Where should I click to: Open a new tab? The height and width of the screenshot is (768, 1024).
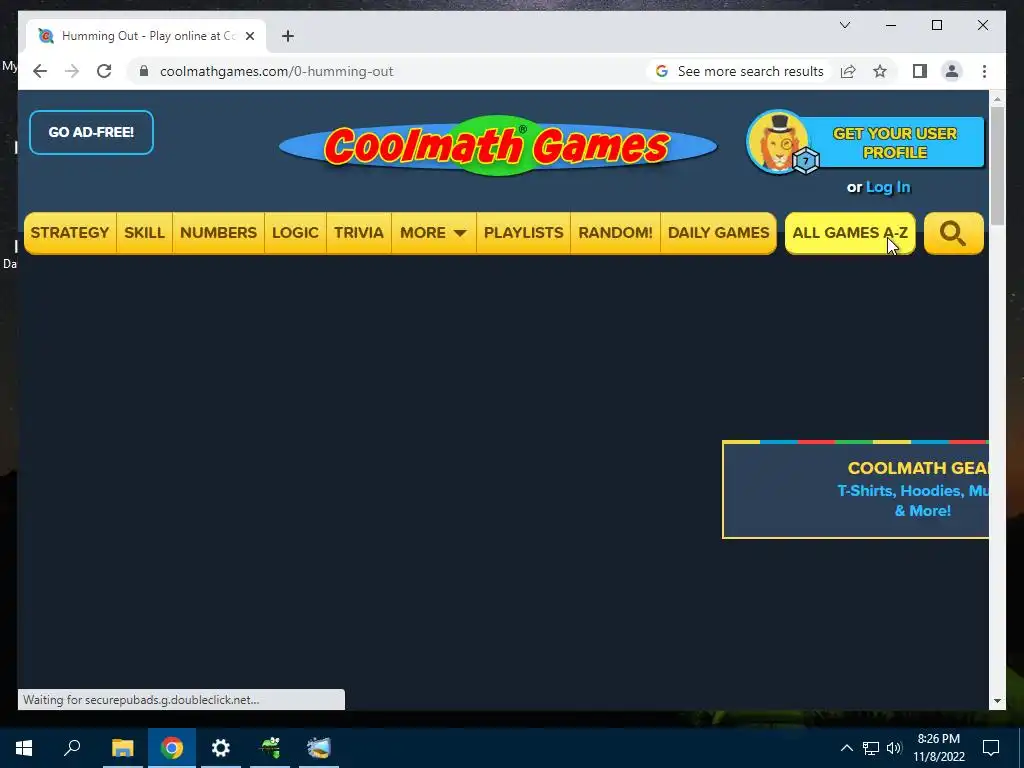pos(288,36)
